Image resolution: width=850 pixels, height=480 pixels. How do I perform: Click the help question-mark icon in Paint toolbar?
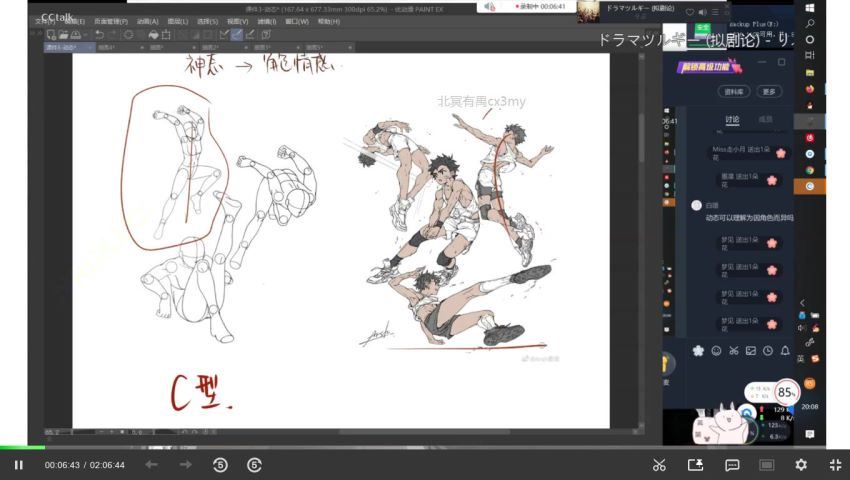(266, 35)
